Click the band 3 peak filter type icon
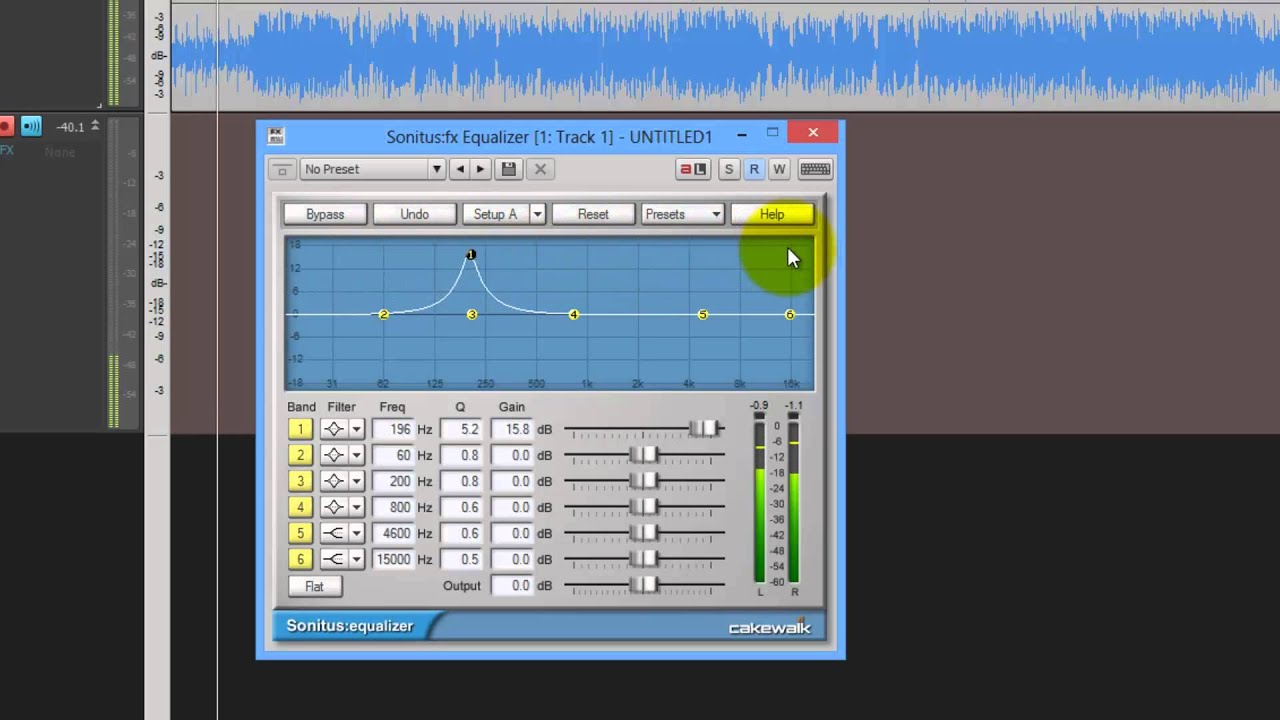Image resolution: width=1280 pixels, height=720 pixels. (333, 481)
